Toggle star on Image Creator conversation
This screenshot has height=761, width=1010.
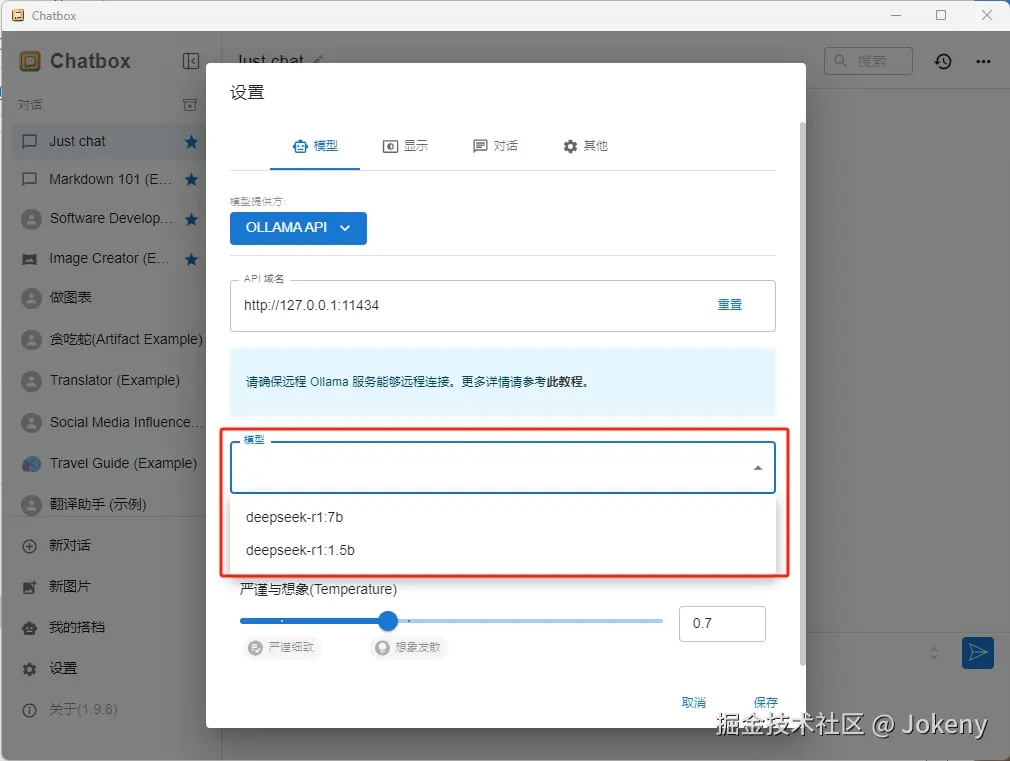click(191, 259)
